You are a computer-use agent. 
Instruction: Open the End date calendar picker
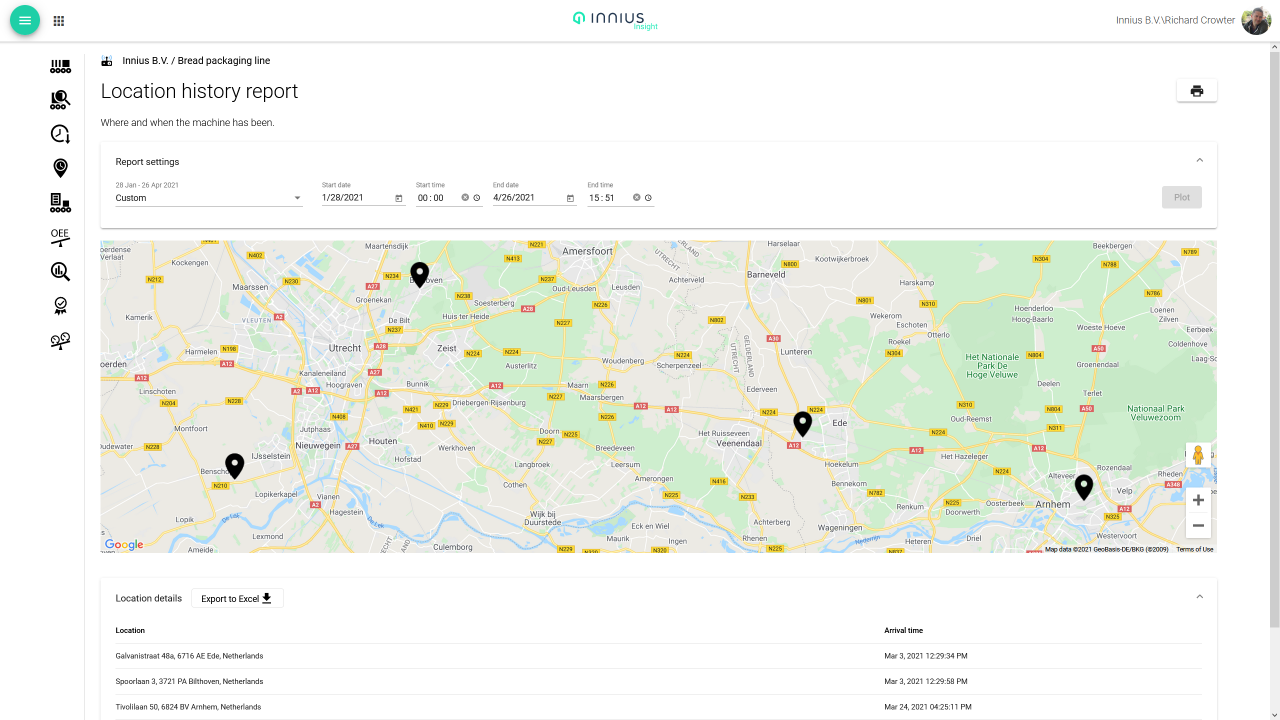570,198
